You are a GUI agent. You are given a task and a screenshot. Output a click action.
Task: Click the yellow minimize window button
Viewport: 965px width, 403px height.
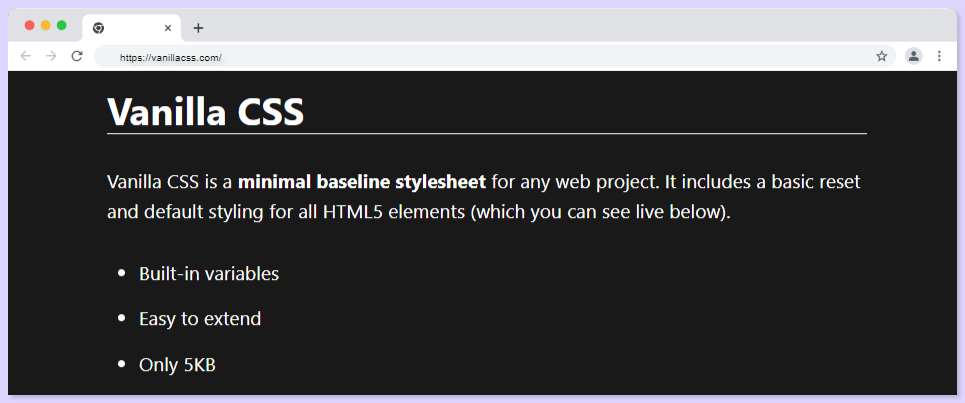tap(46, 25)
